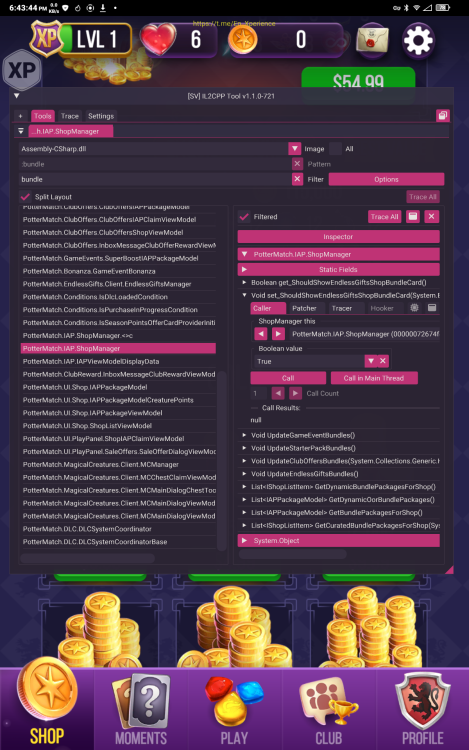Click the Call button
Viewport: 469px width, 750px height.
click(288, 378)
